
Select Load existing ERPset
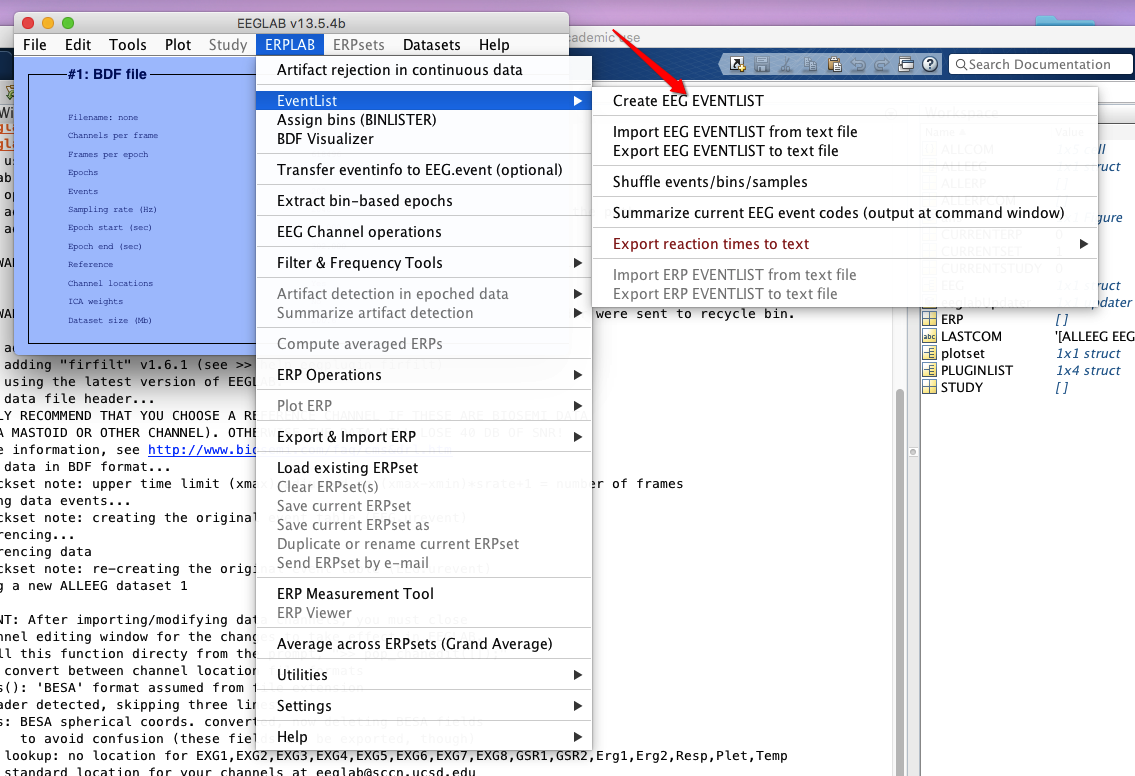[x=424, y=468]
